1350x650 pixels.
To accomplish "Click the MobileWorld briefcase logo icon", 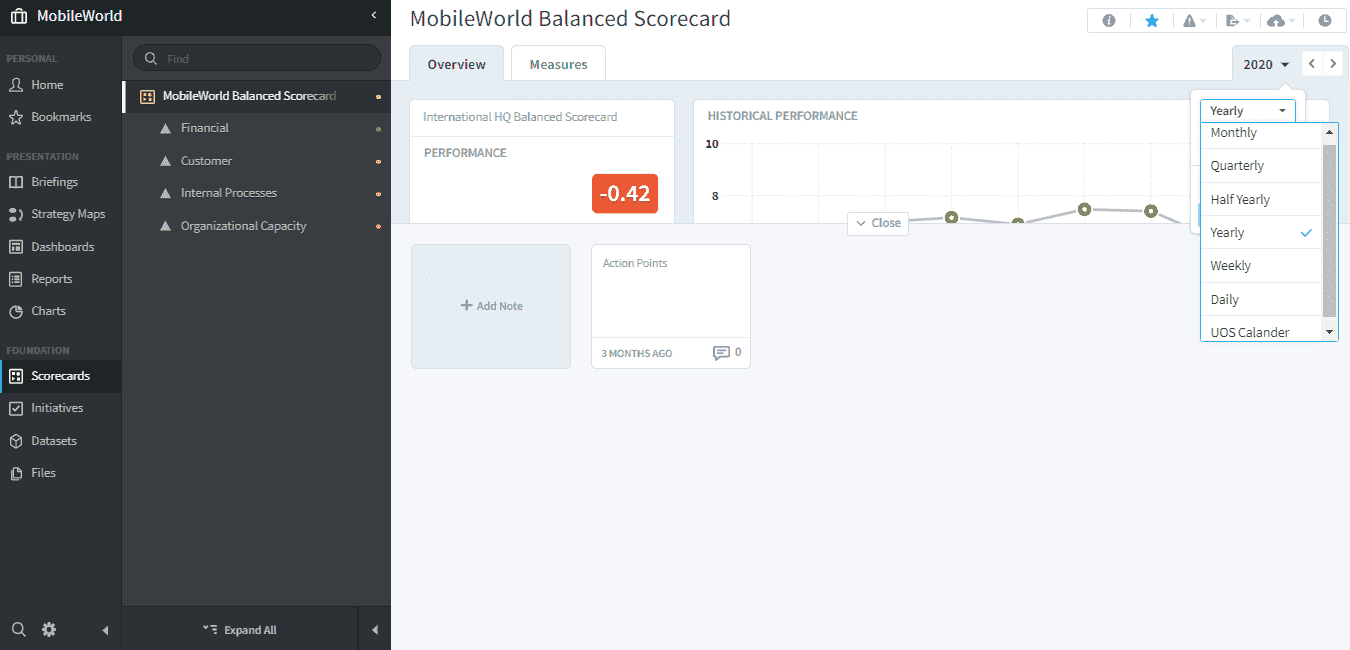I will point(19,16).
